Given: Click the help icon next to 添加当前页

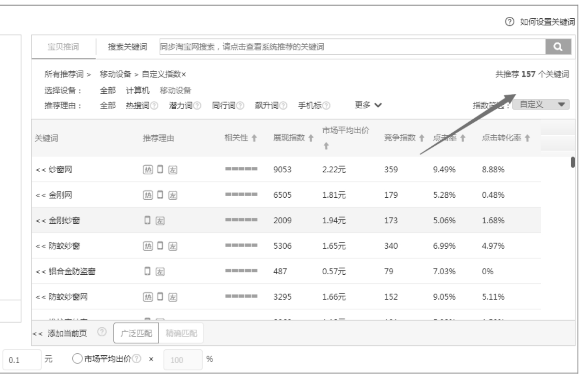Looking at the screenshot, I should click(x=102, y=332).
